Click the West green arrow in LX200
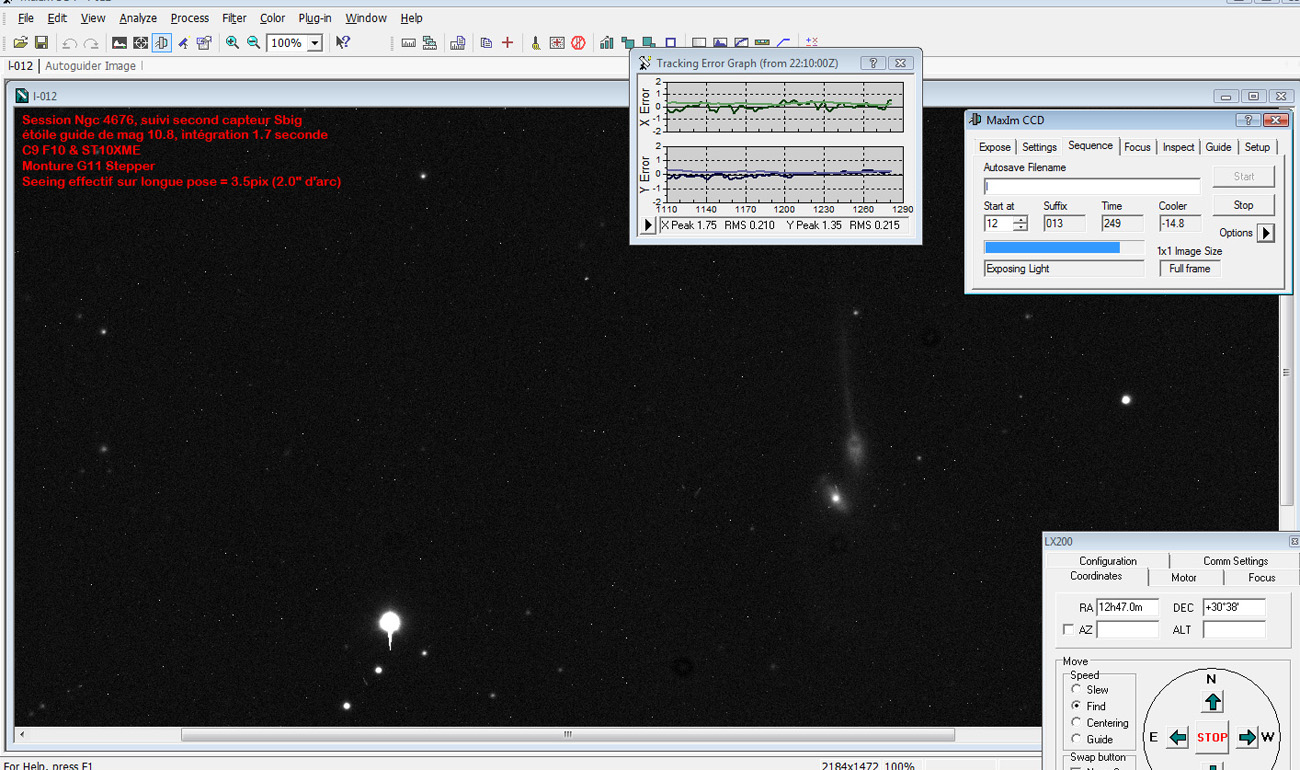This screenshot has height=770, width=1300. point(1247,738)
